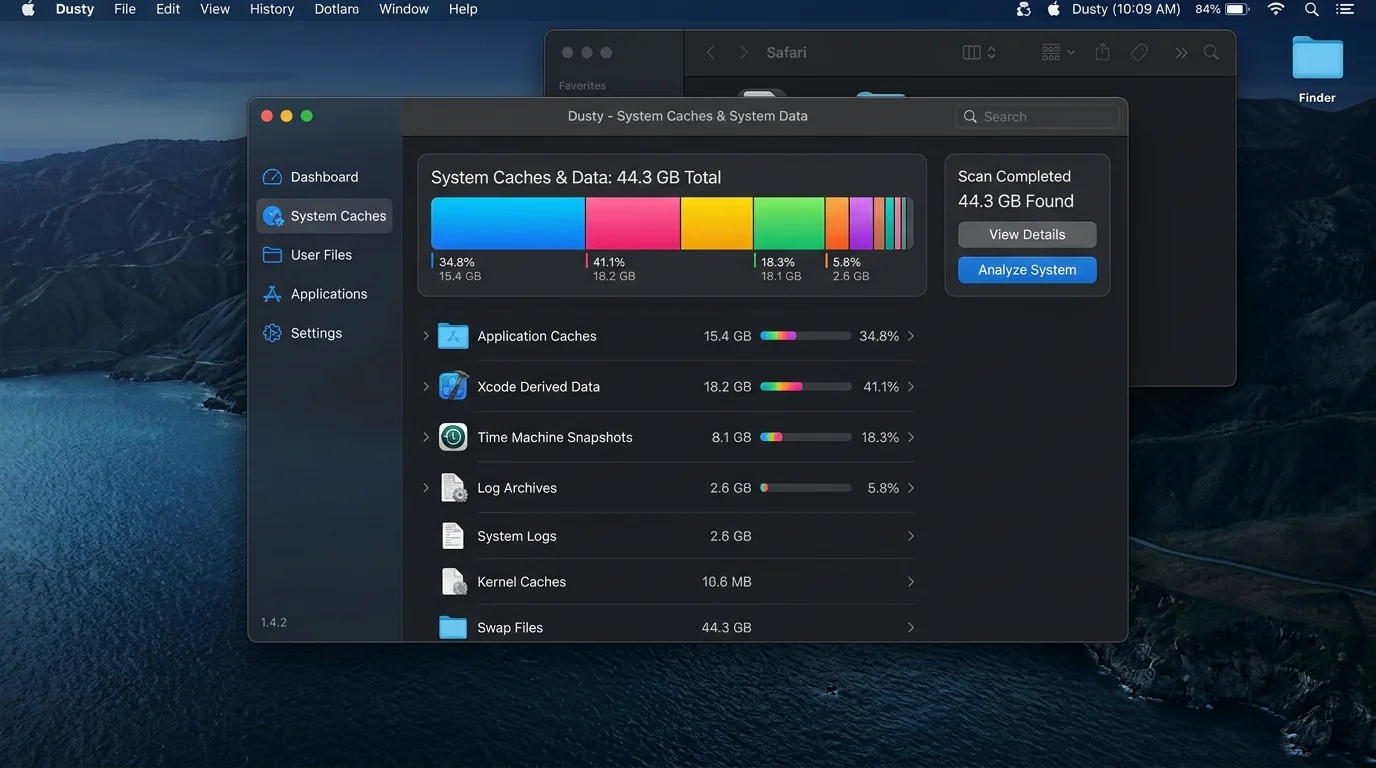
Task: Click the Wi-Fi icon in the menu bar
Action: [x=1276, y=9]
